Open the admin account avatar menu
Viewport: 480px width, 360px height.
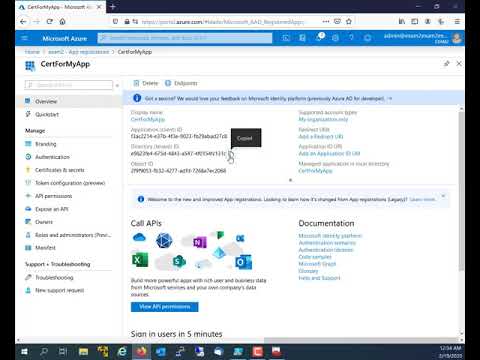click(457, 38)
